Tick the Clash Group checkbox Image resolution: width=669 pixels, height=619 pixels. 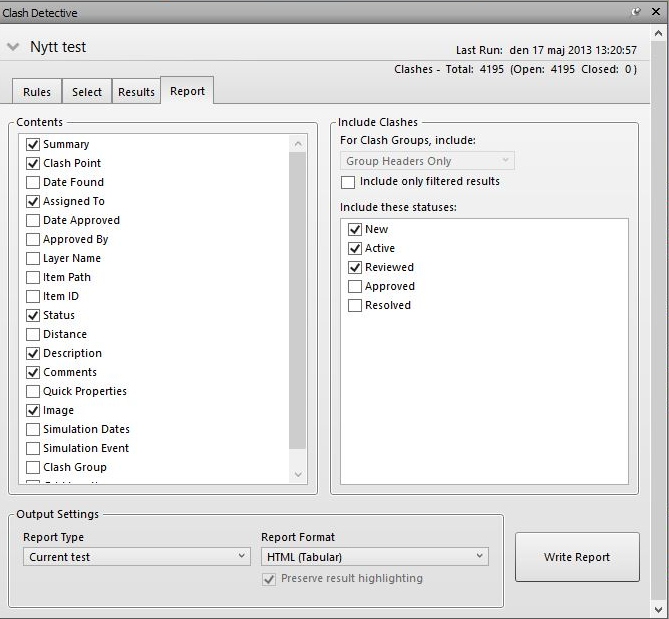33,467
